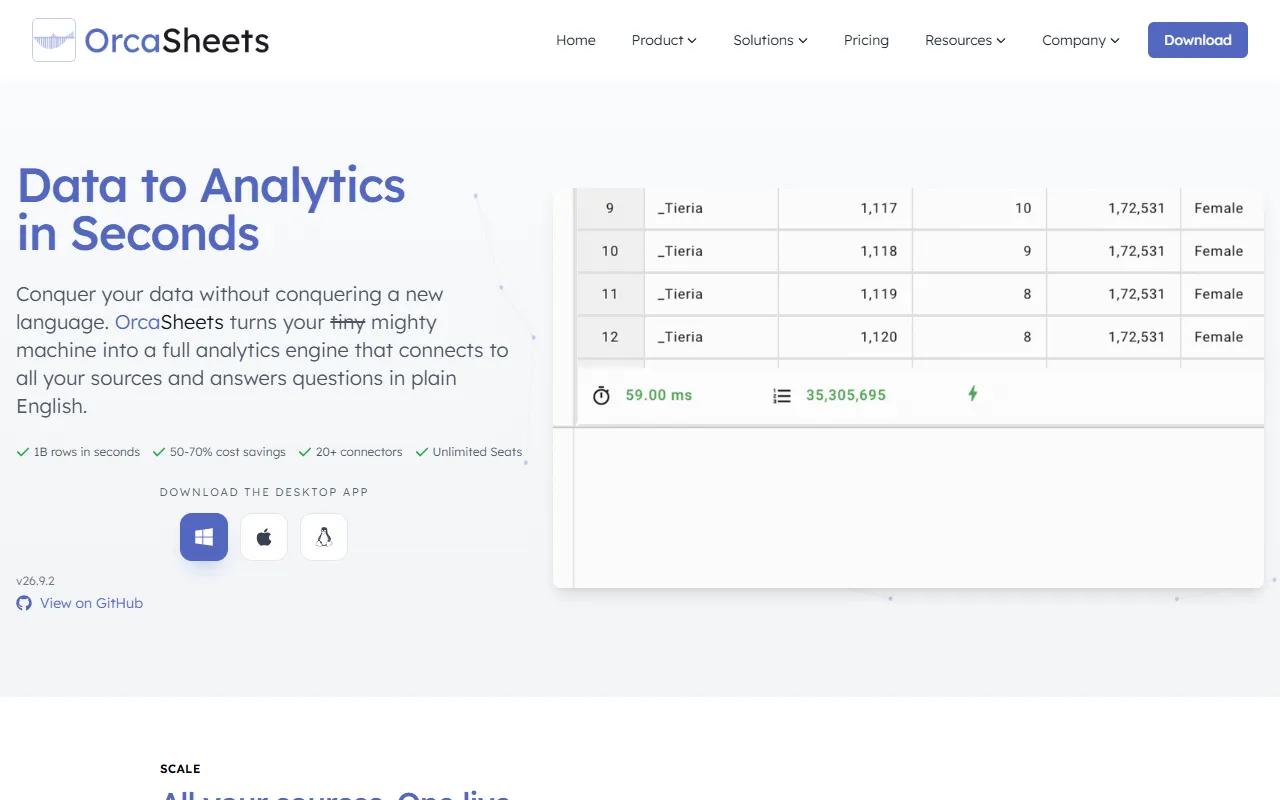Expand the Product menu

(664, 40)
